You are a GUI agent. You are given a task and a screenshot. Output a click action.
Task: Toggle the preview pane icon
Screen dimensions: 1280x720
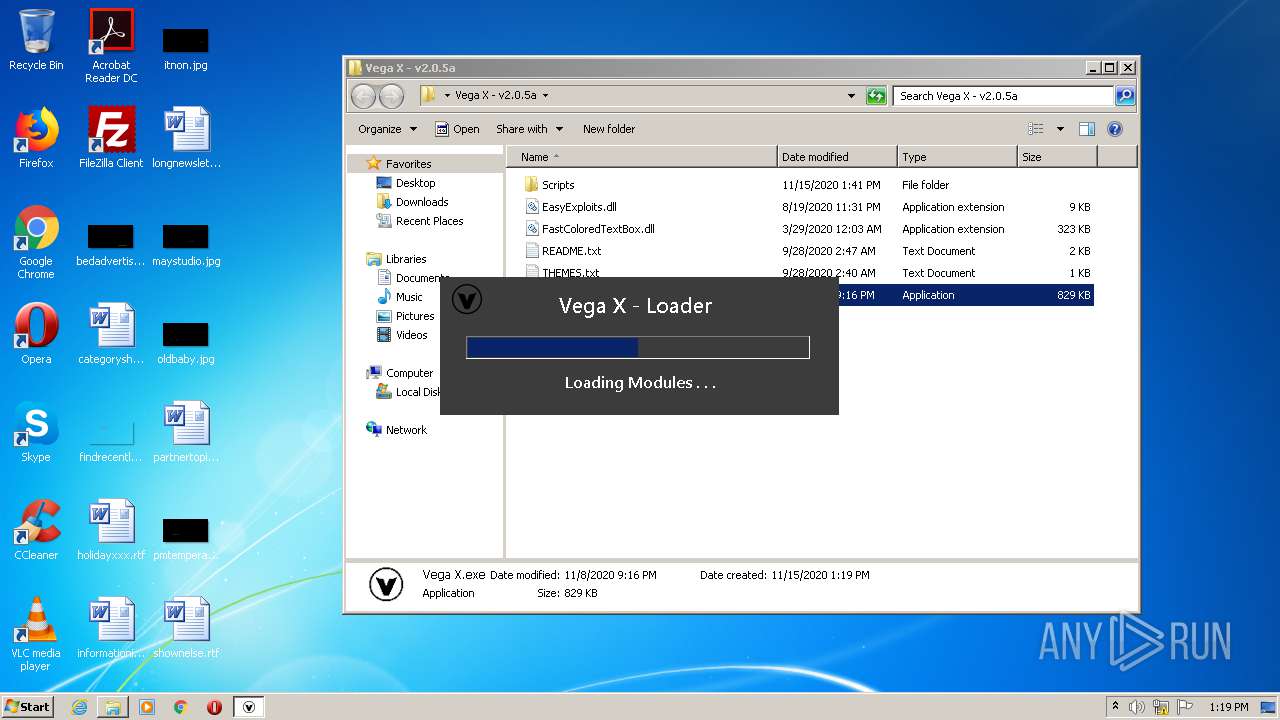pos(1087,129)
